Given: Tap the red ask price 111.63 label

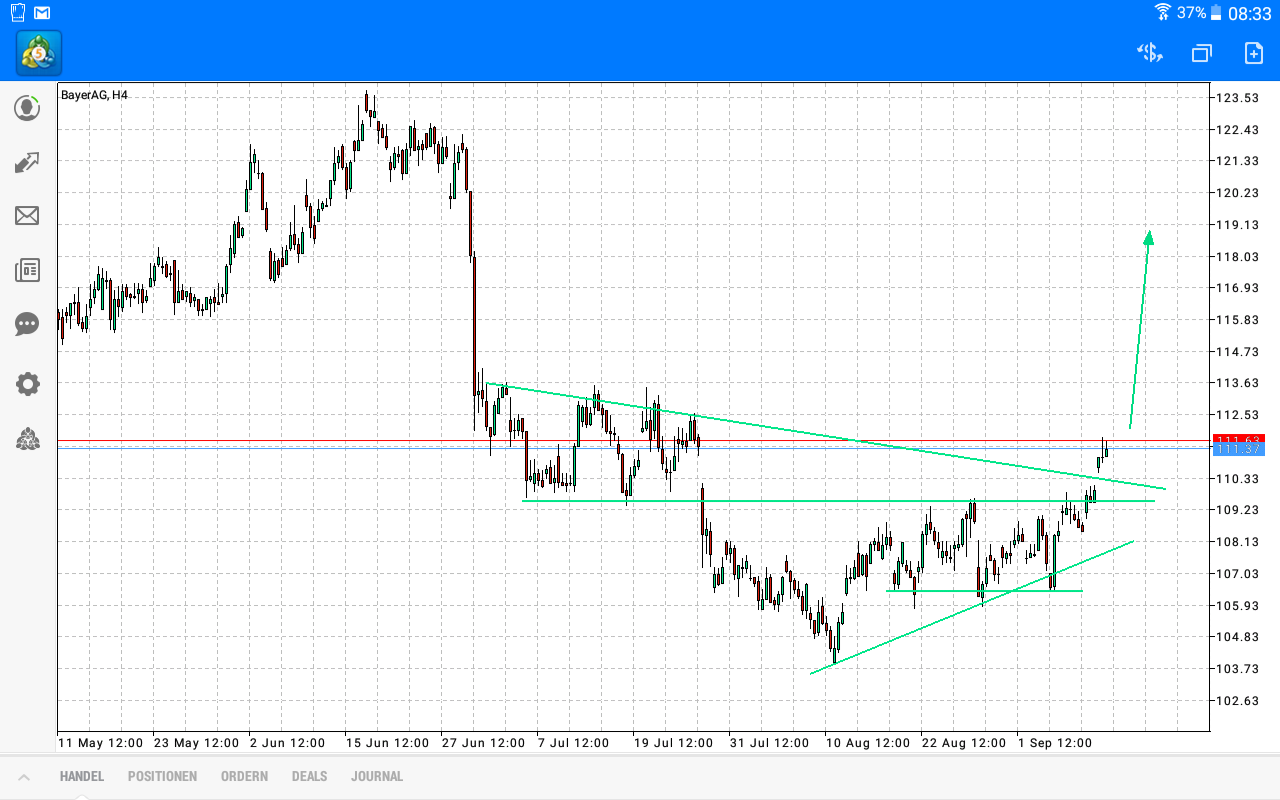Looking at the screenshot, I should pyautogui.click(x=1240, y=438).
